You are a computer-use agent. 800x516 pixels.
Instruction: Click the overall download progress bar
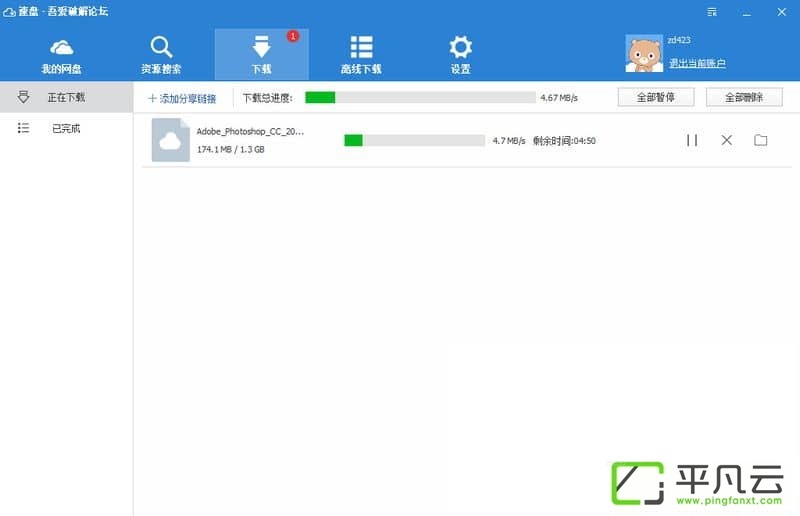pos(420,97)
